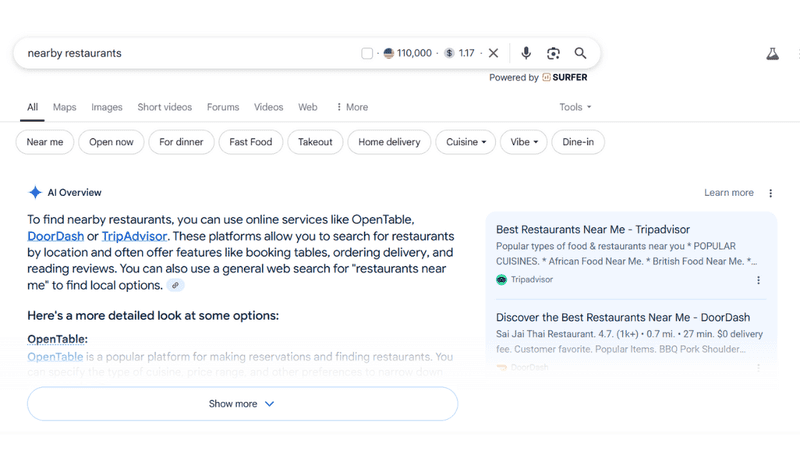Switch to the Images tab
800x457 pixels.
tap(107, 107)
